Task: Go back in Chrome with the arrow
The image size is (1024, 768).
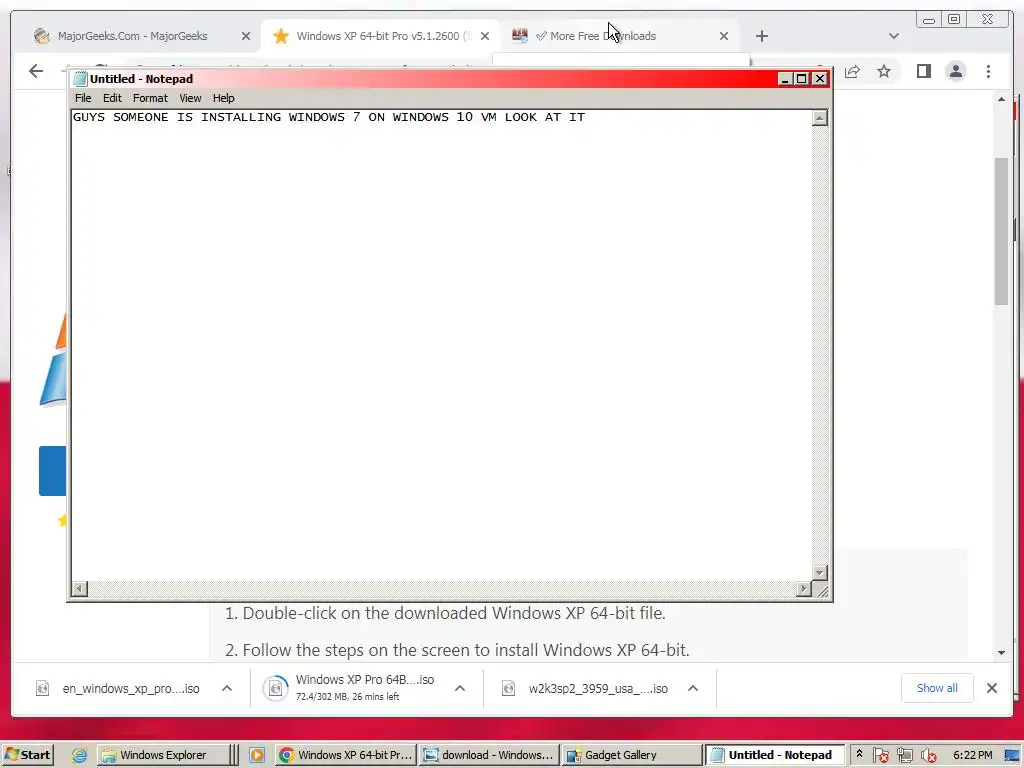Action: 36,71
